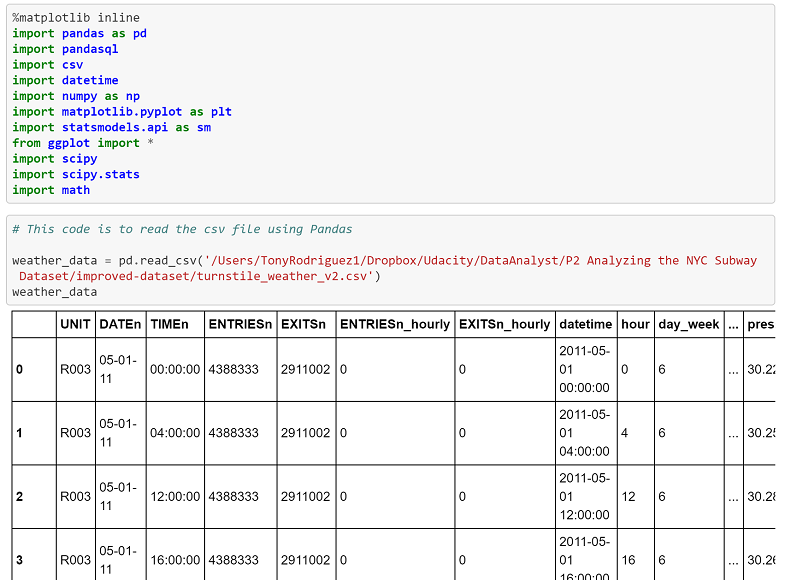Click the final 'weather_data' line in second cell

click(54, 291)
